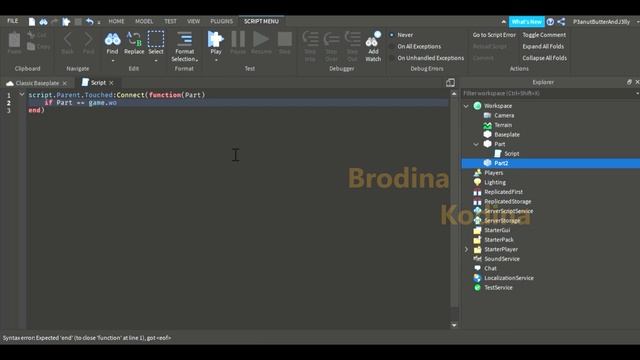640x360 pixels.
Task: Expand the StarterPlayer node
Action: 466,249
